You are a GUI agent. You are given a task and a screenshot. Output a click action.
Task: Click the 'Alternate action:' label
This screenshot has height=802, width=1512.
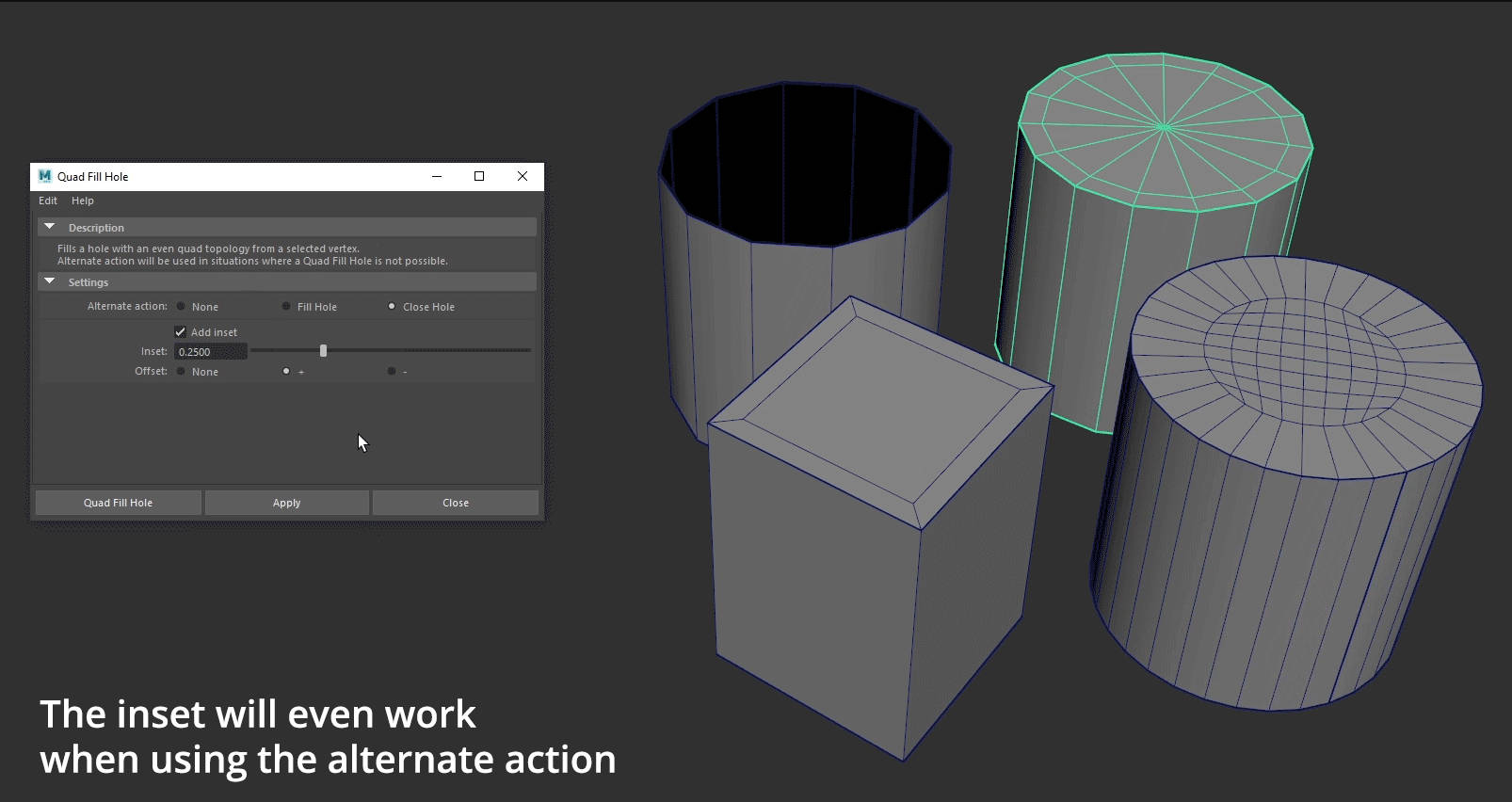coord(127,306)
